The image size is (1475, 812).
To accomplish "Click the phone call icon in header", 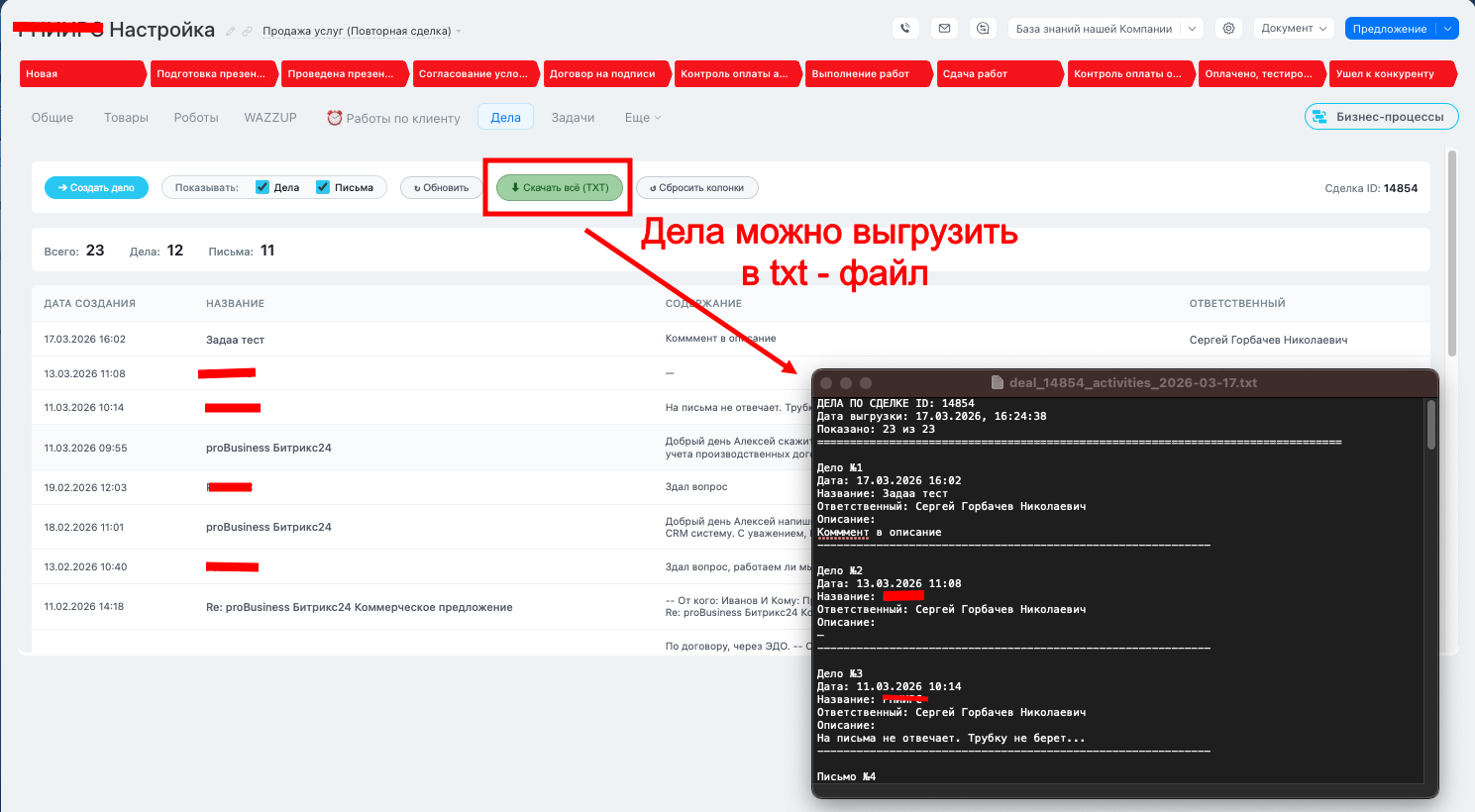I will click(905, 29).
